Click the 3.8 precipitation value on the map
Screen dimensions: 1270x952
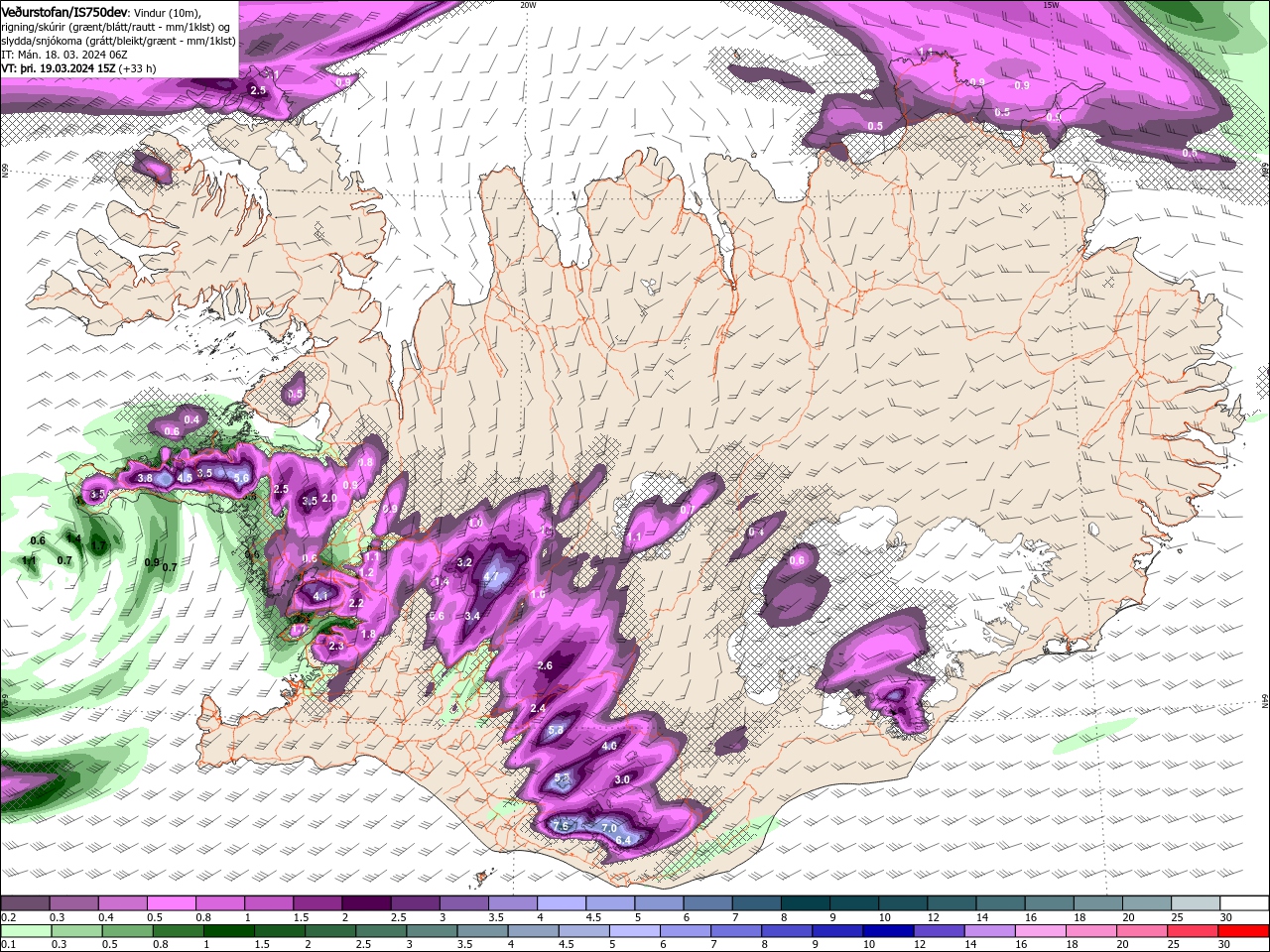point(145,478)
